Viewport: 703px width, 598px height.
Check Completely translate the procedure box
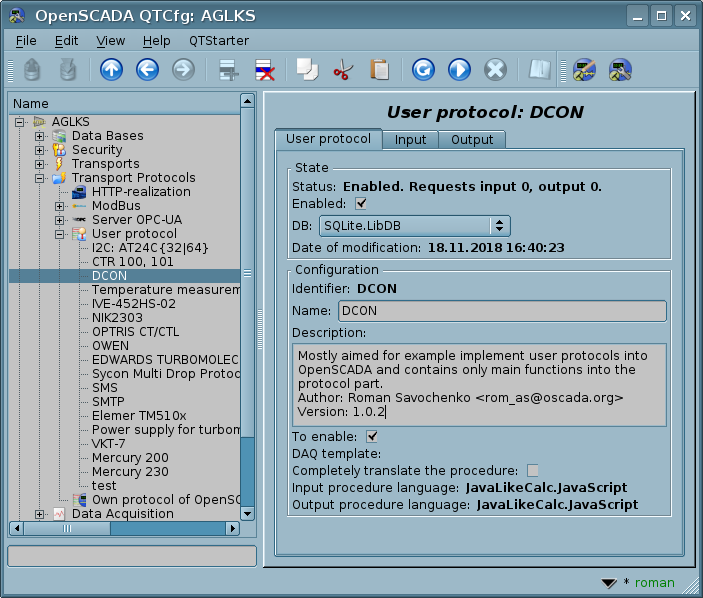533,470
